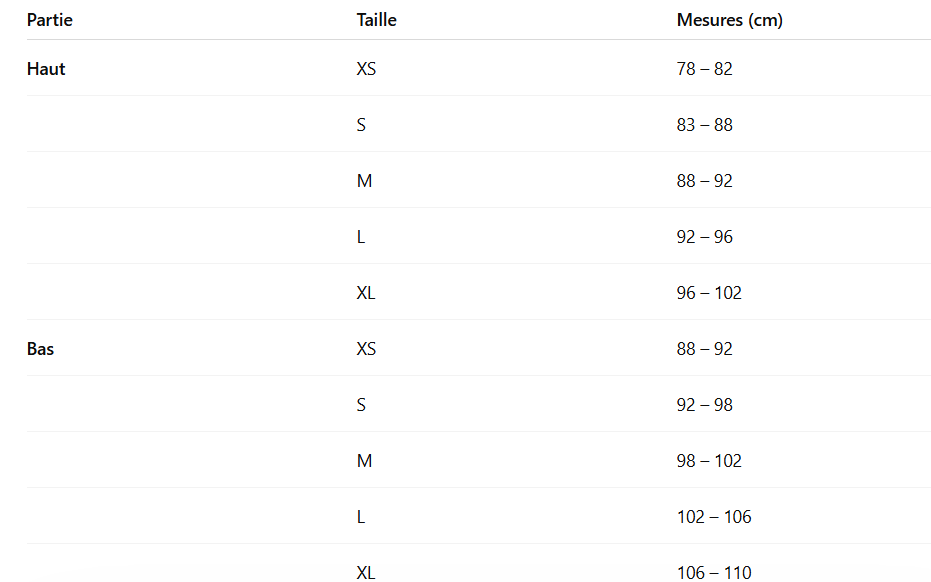The image size is (931, 582).
Task: Select the XL size in Haut section
Action: (x=366, y=293)
